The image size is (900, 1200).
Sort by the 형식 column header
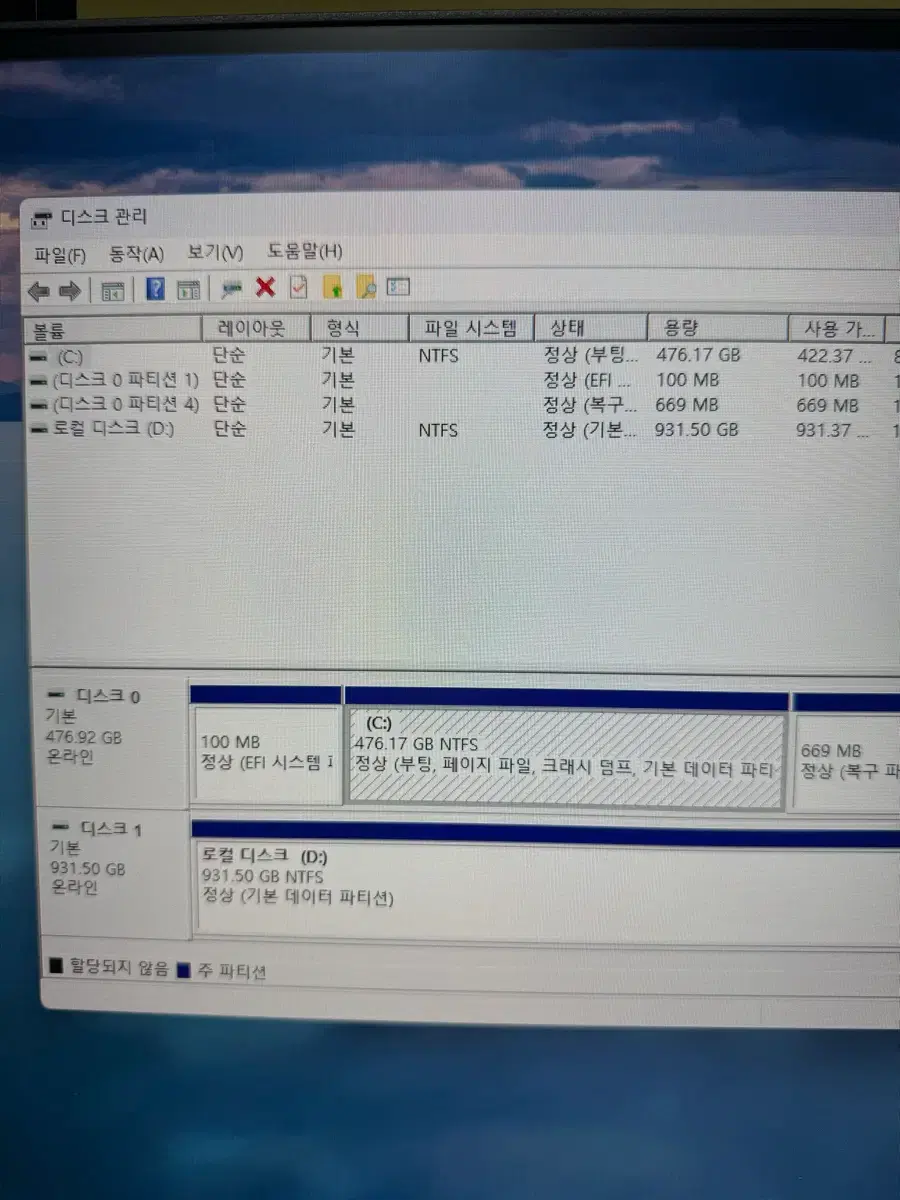coord(359,328)
